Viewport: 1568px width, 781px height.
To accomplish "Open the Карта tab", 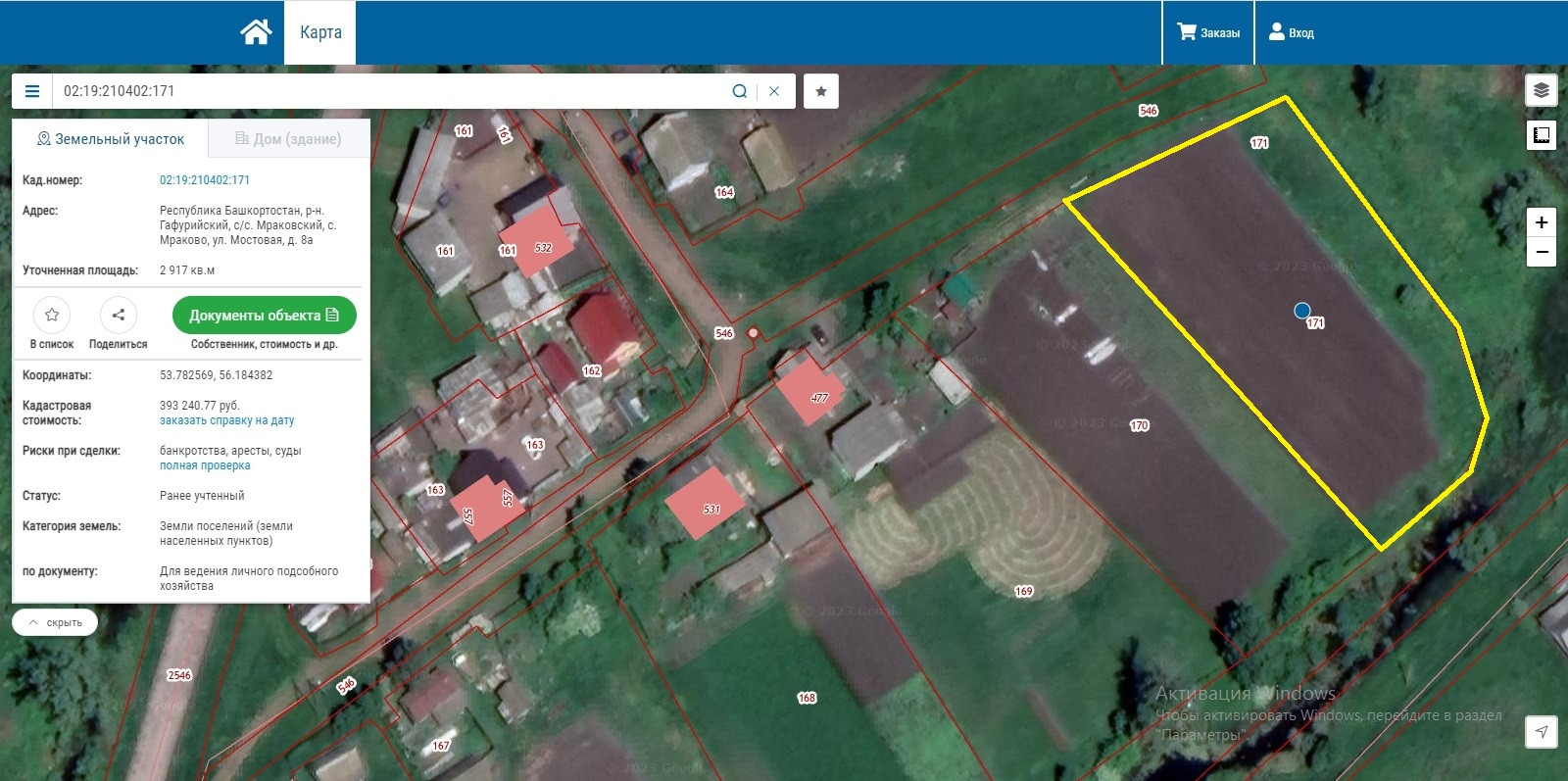I will point(320,32).
